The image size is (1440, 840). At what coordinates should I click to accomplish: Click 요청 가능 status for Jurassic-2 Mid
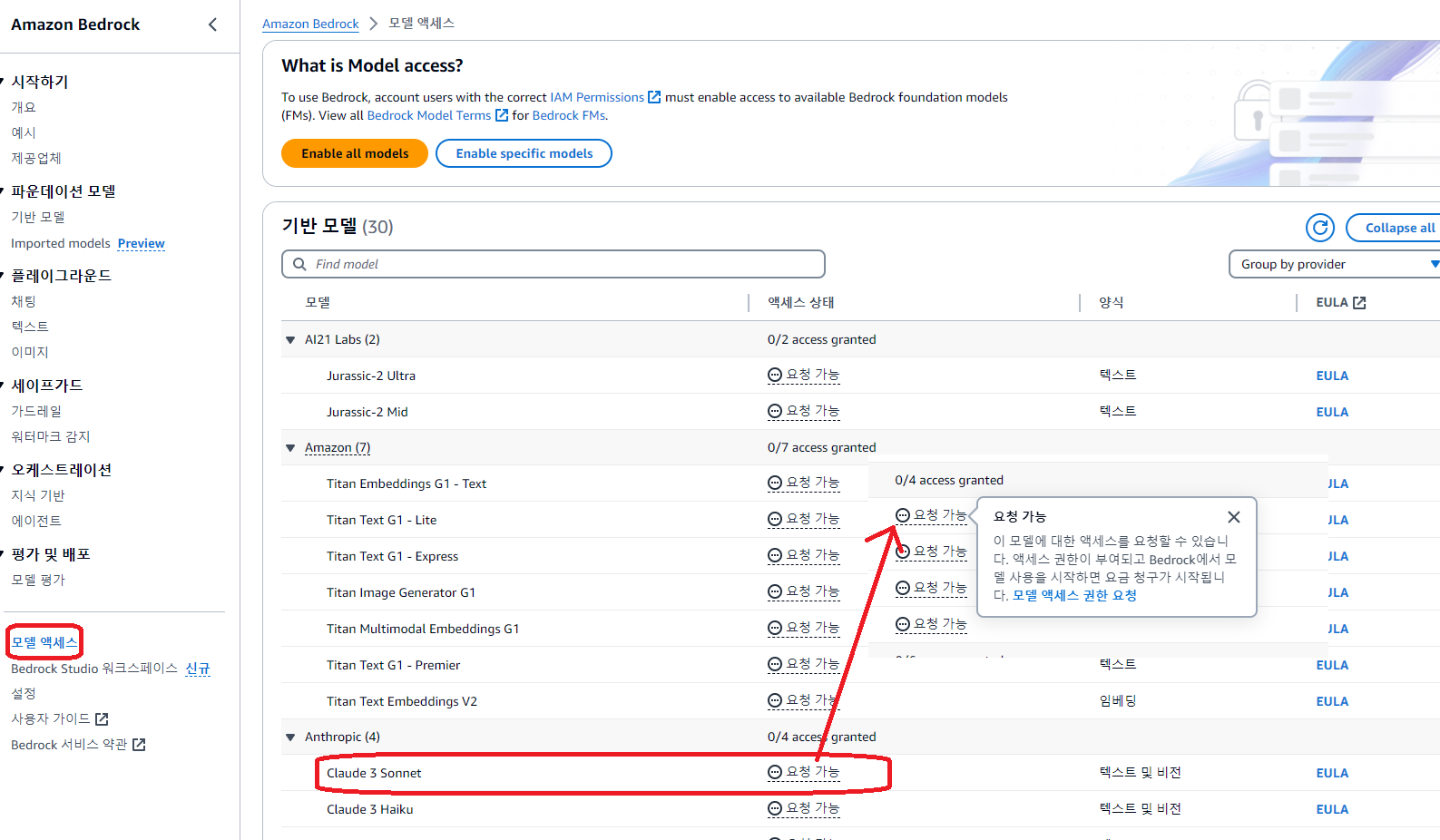click(x=804, y=411)
